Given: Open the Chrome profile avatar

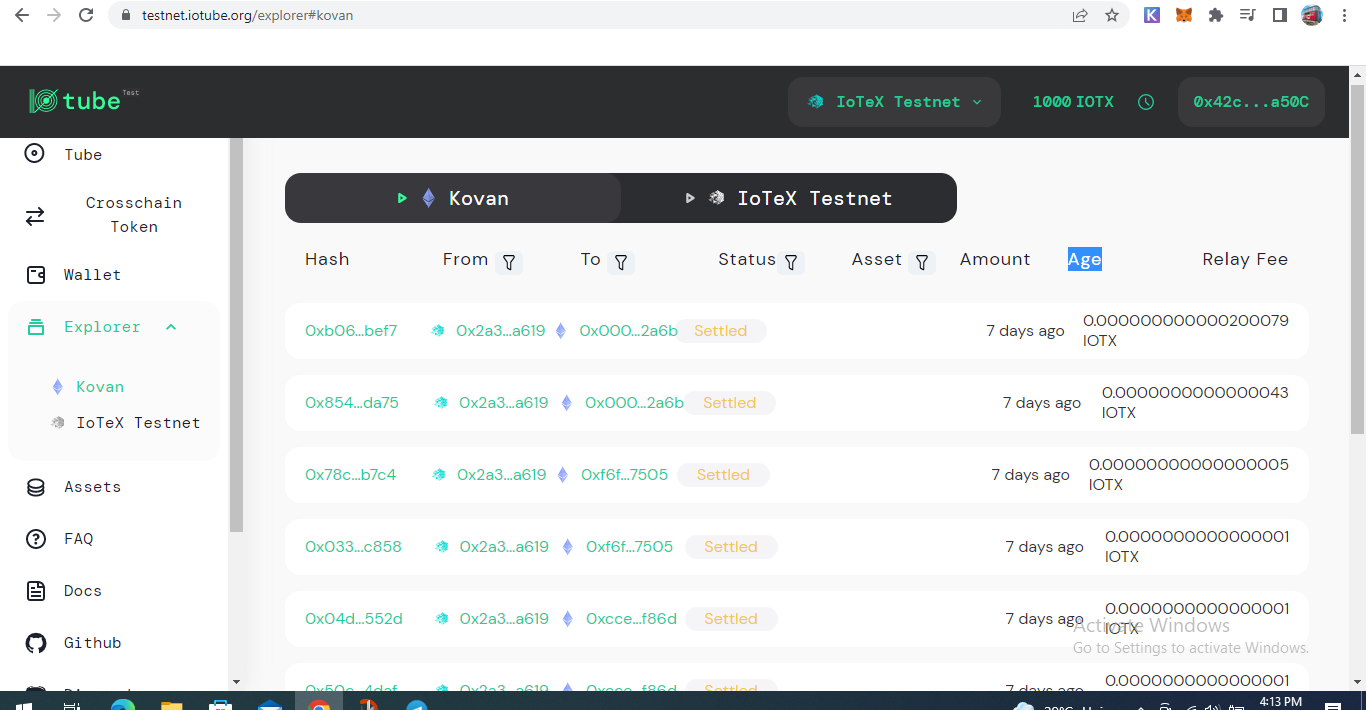Looking at the screenshot, I should [x=1312, y=15].
